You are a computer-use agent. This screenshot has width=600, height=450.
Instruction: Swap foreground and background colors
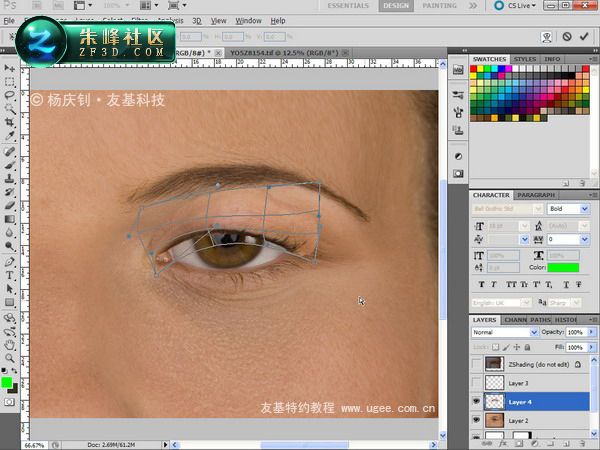[14, 371]
